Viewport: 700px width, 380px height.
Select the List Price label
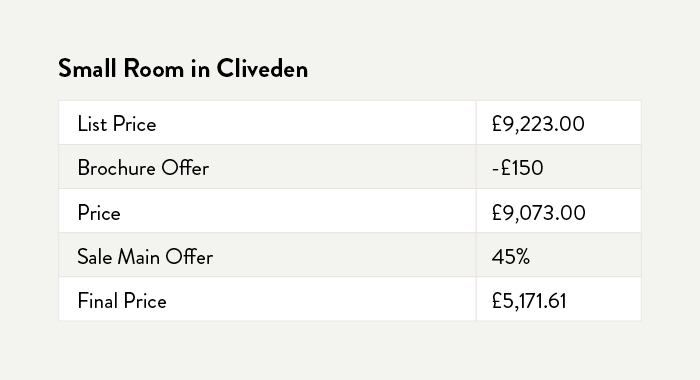[117, 124]
